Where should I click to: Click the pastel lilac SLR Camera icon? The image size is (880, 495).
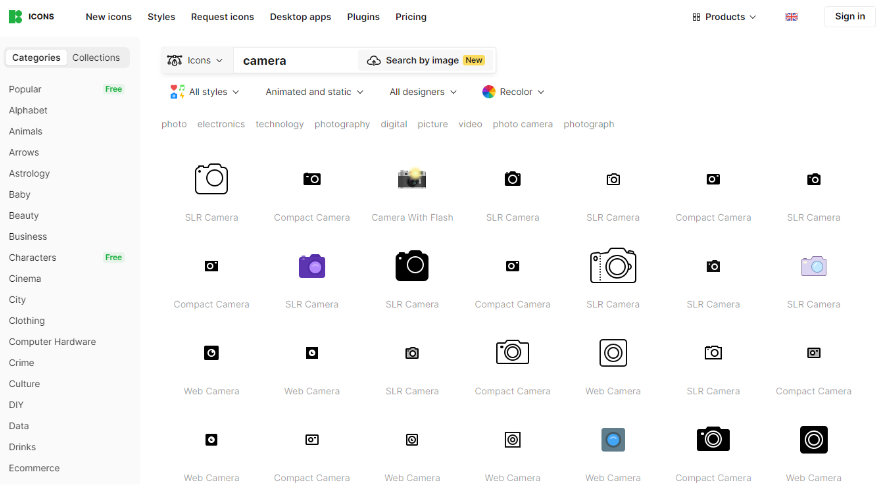coord(813,266)
